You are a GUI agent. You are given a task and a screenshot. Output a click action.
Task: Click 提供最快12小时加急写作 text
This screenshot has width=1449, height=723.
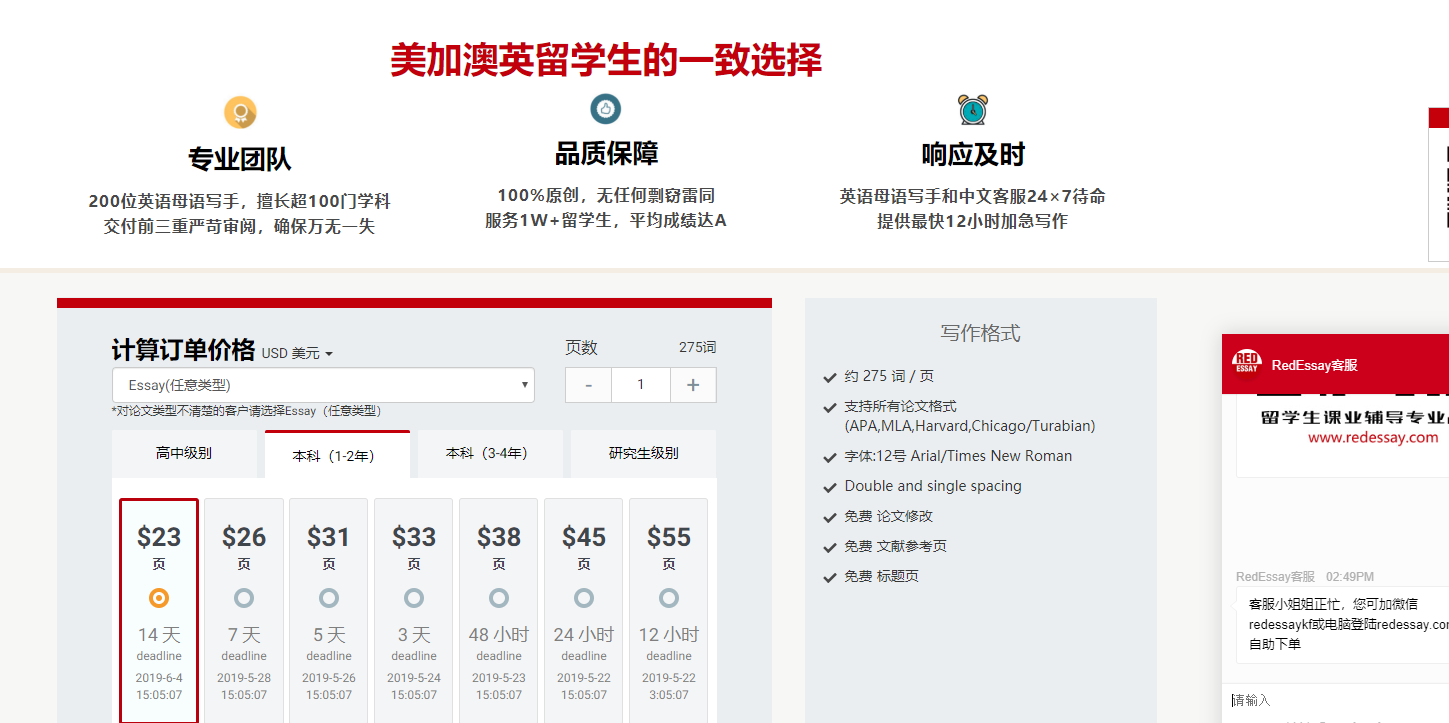pyautogui.click(x=973, y=221)
